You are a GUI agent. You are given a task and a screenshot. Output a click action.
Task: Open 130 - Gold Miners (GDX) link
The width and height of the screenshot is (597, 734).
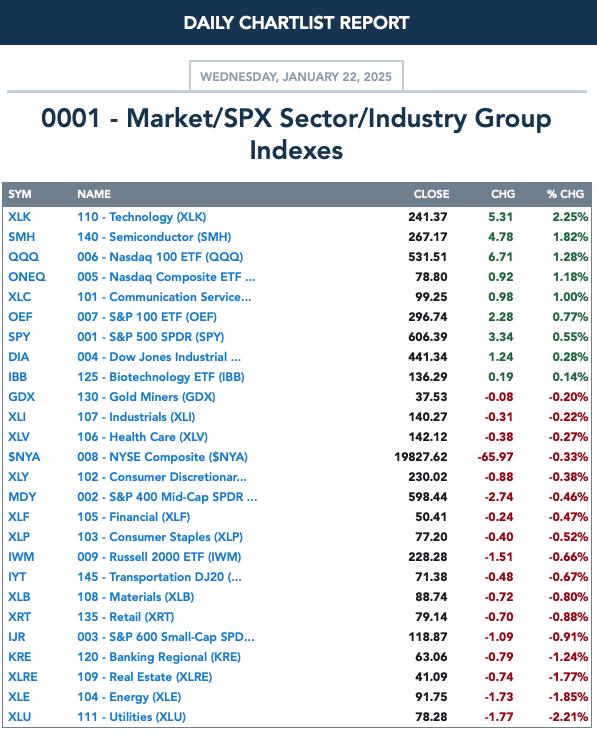[146, 397]
